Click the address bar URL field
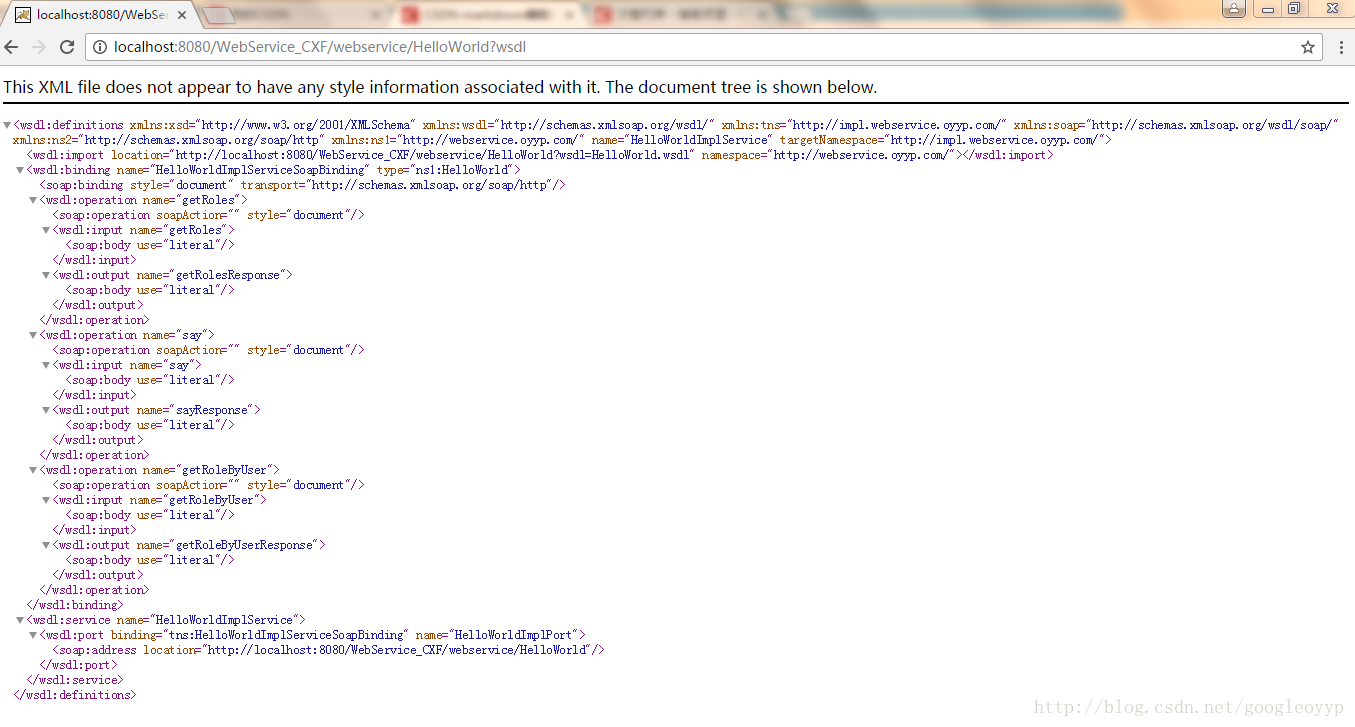The image size is (1355, 727). (704, 47)
